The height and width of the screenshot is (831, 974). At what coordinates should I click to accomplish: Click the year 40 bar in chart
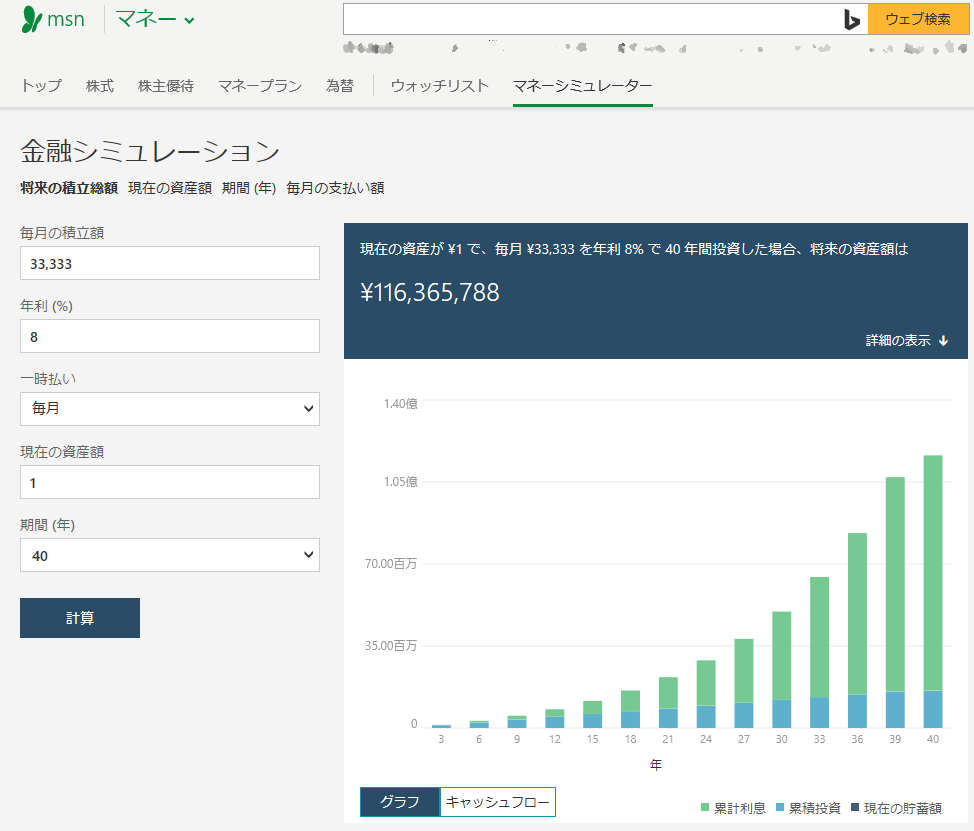pos(933,590)
